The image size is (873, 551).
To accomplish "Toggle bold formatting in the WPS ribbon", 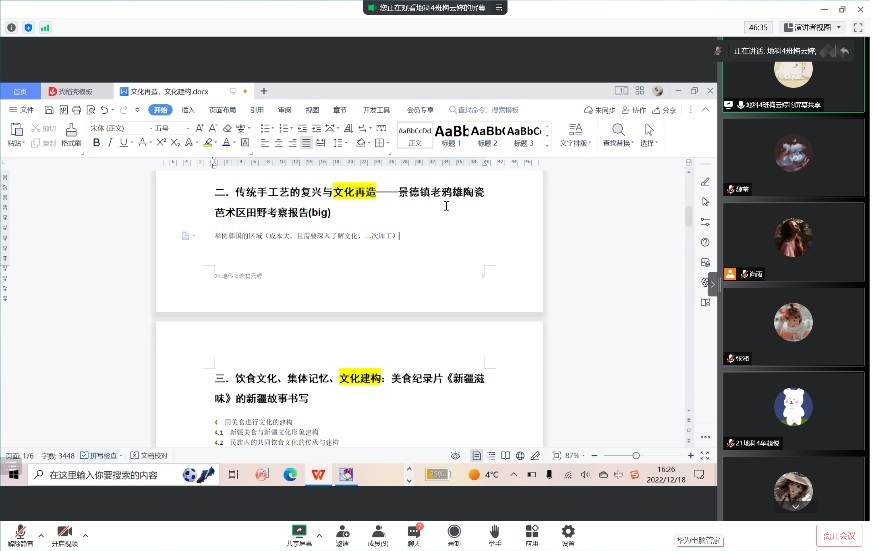I will coord(97,143).
